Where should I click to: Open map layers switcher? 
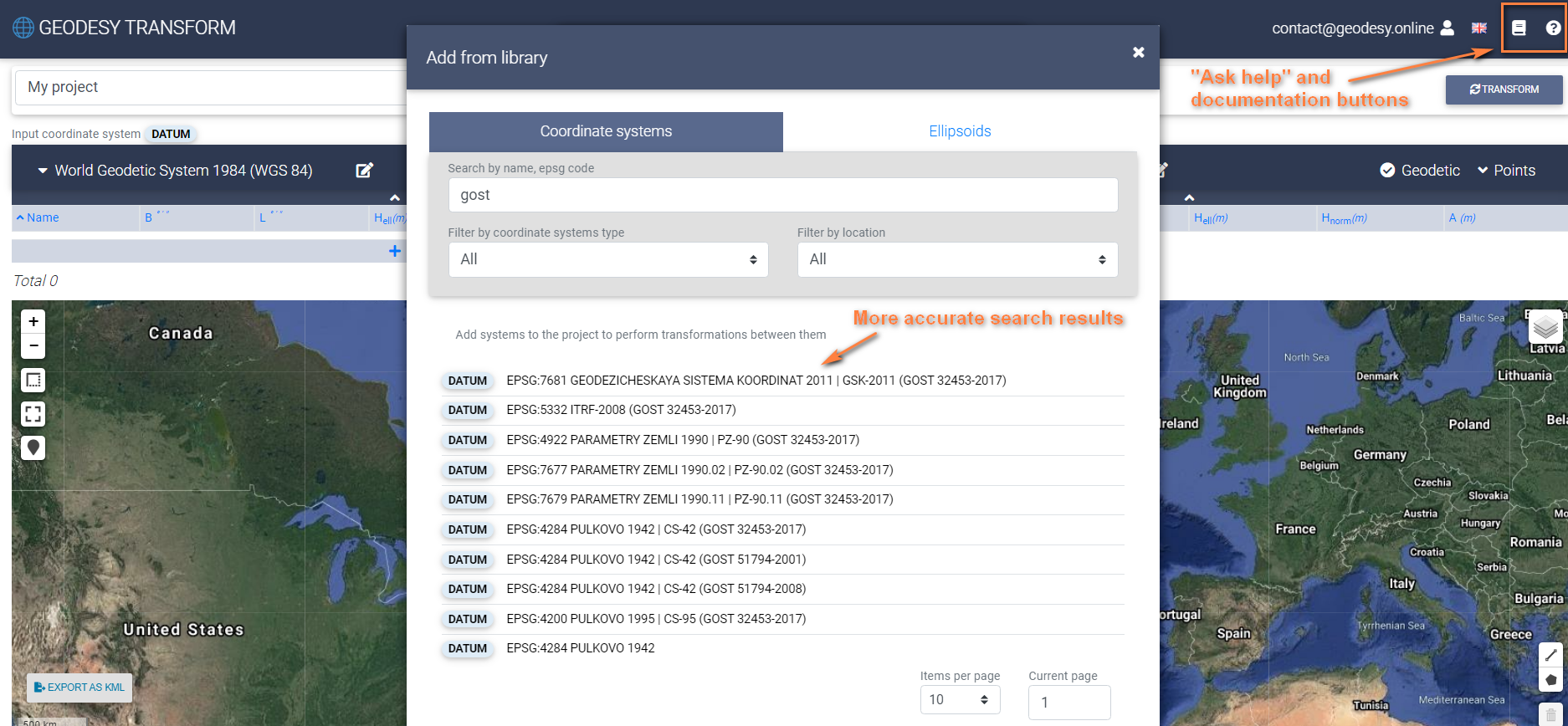[x=1545, y=328]
